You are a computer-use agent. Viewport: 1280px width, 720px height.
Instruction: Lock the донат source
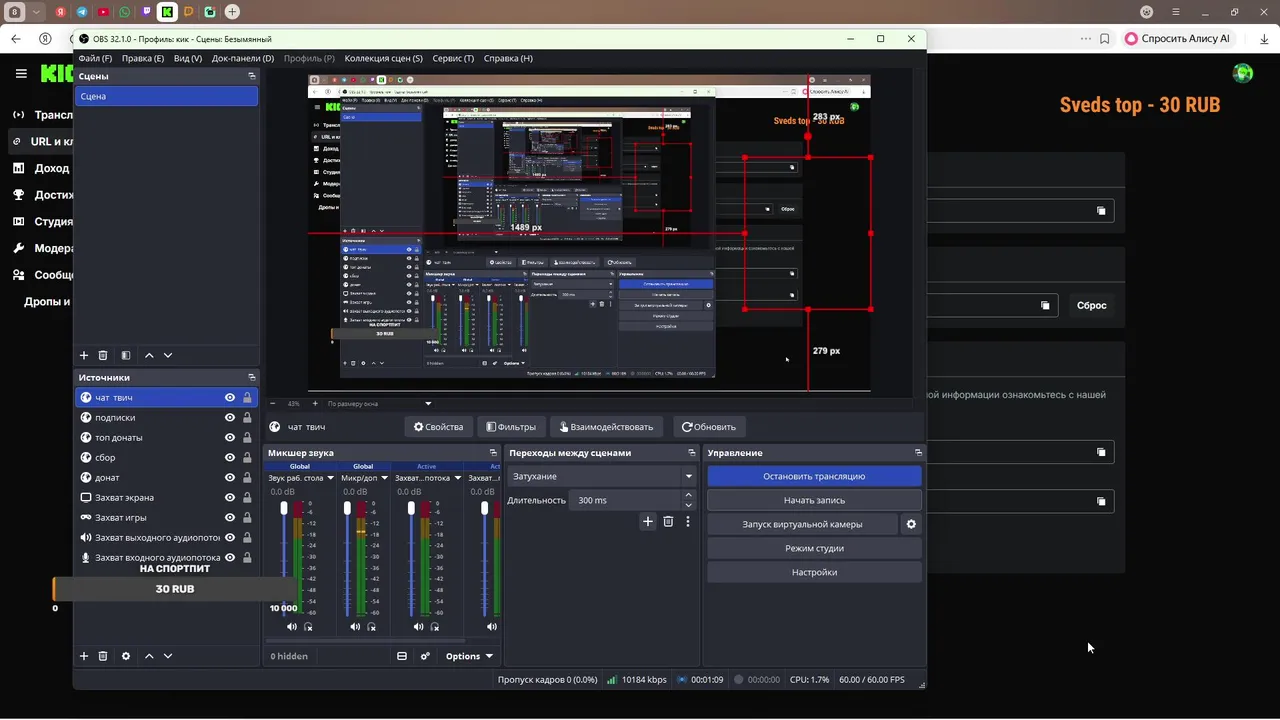click(247, 478)
